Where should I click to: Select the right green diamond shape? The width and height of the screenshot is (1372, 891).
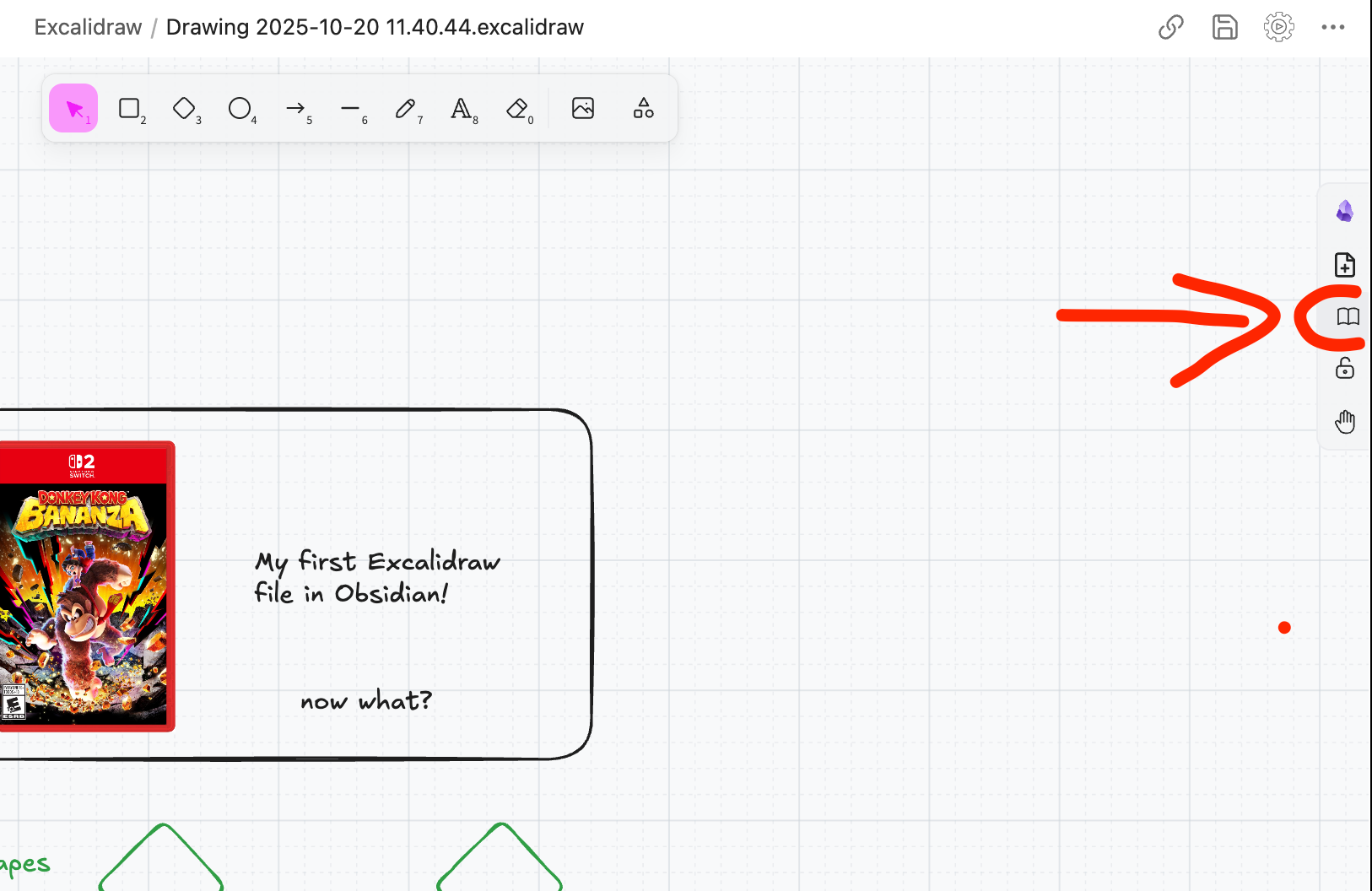[500, 857]
